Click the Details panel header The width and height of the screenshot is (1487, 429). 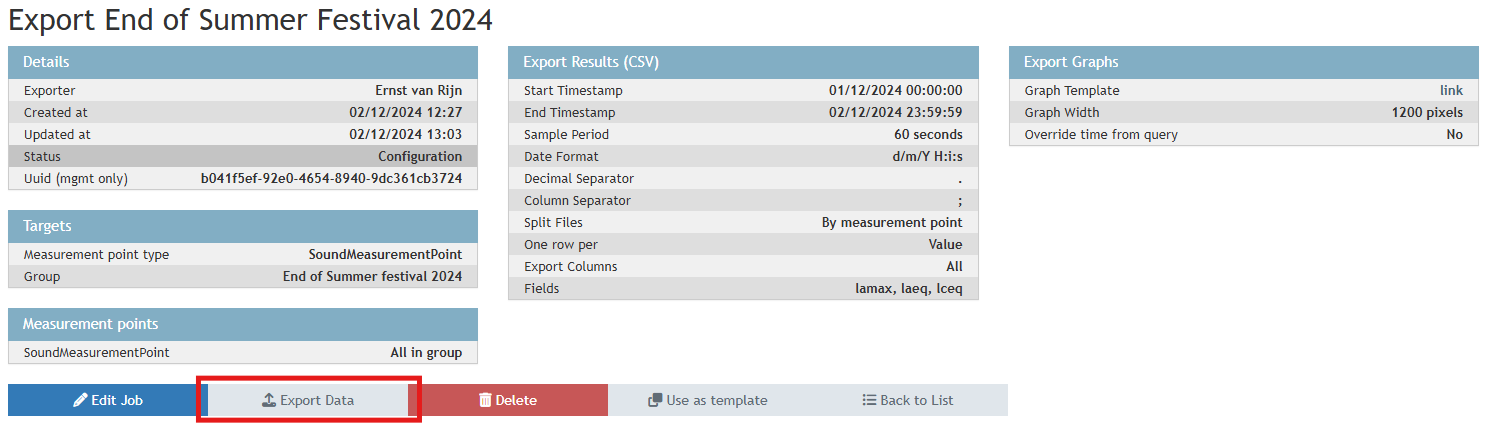click(x=243, y=62)
